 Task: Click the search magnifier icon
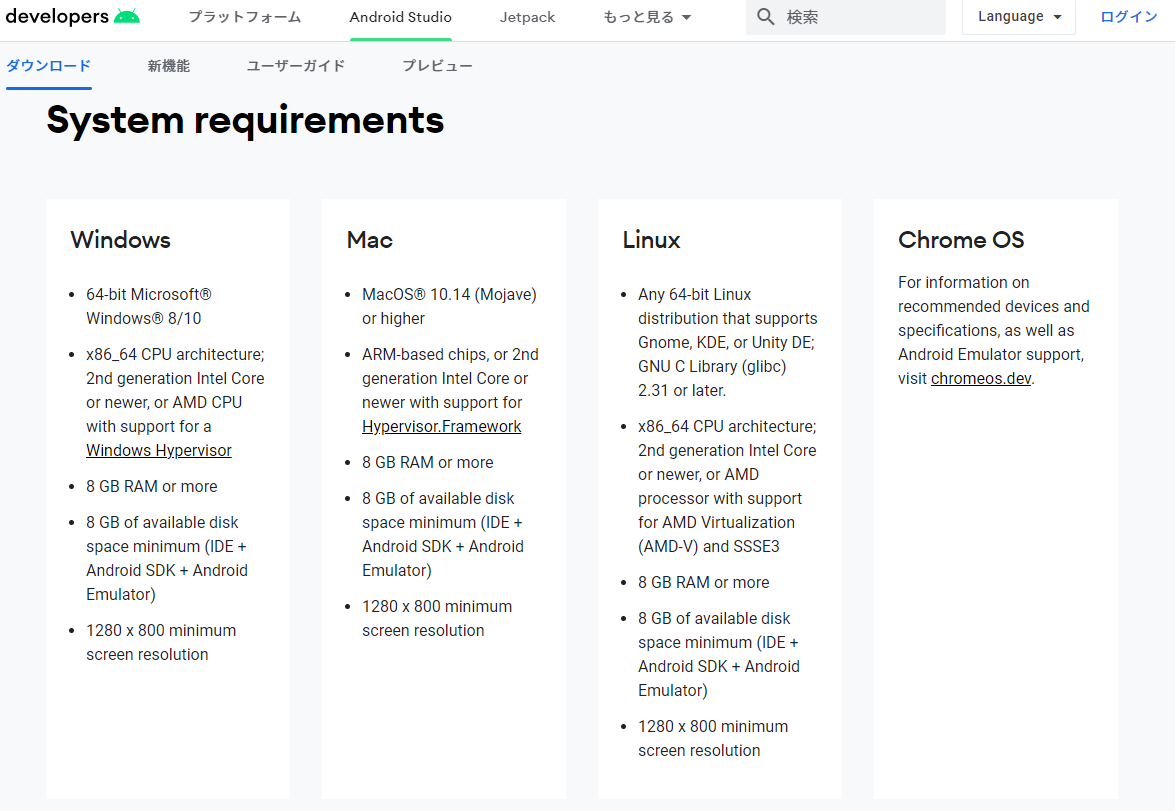pos(765,16)
